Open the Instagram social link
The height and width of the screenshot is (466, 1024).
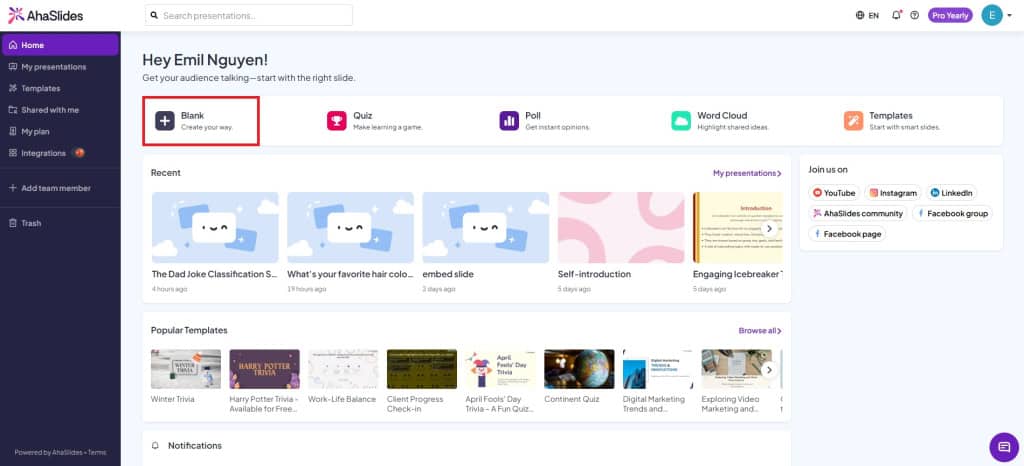tap(893, 193)
